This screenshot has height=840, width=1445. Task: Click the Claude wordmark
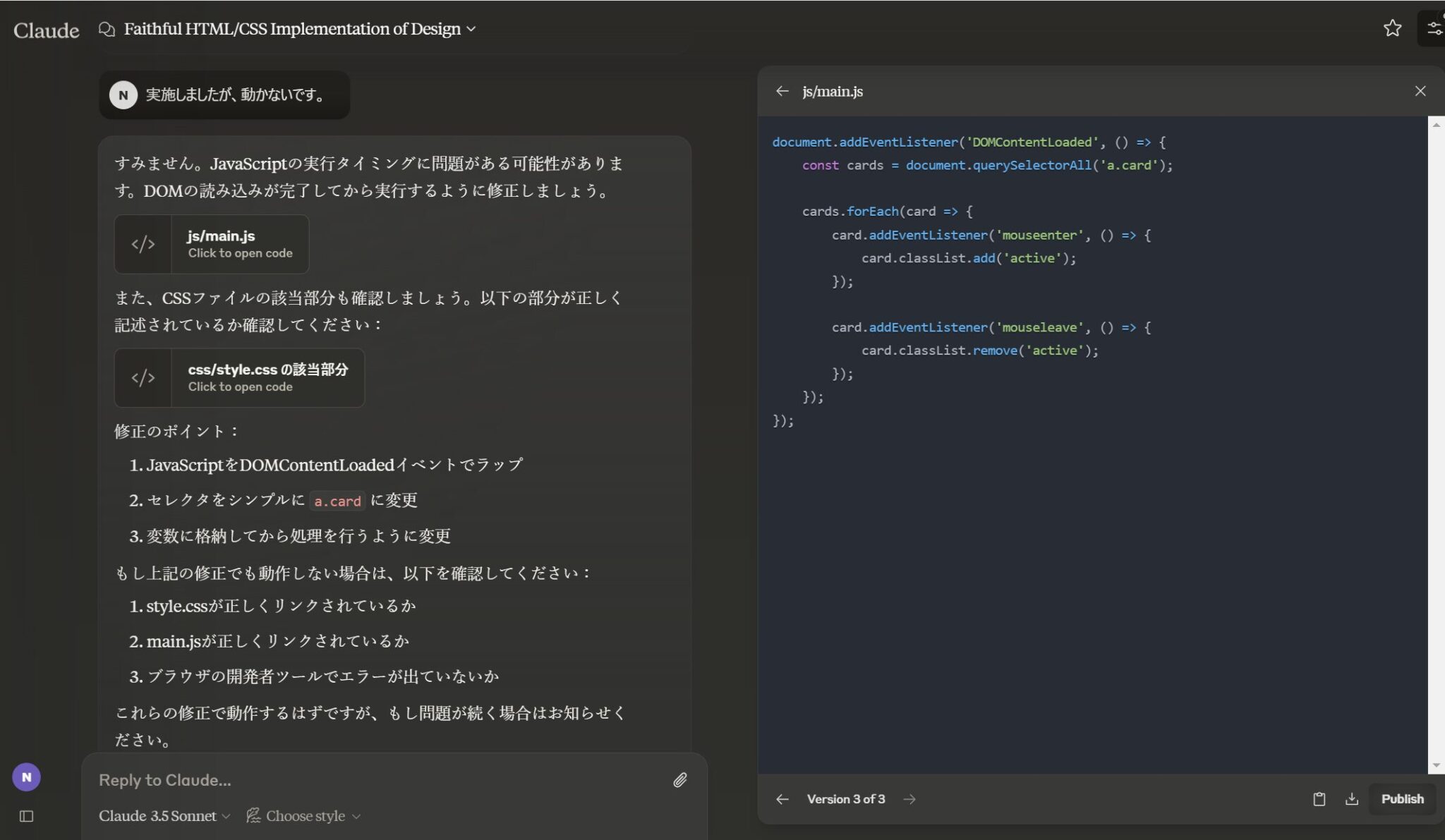pyautogui.click(x=45, y=29)
